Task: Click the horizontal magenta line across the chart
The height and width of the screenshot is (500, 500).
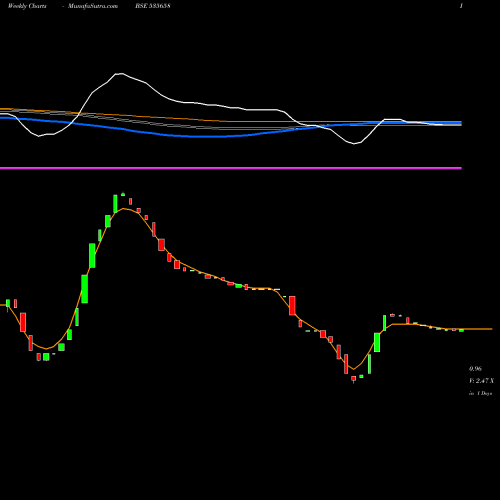Action: (231, 168)
